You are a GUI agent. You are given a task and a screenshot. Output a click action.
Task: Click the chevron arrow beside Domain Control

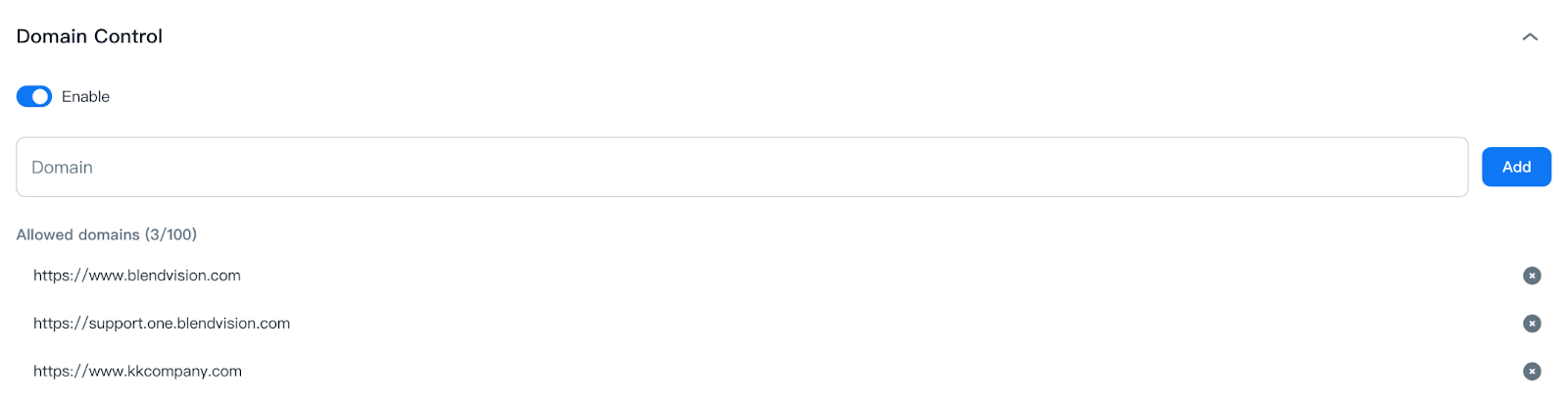pyautogui.click(x=1530, y=37)
